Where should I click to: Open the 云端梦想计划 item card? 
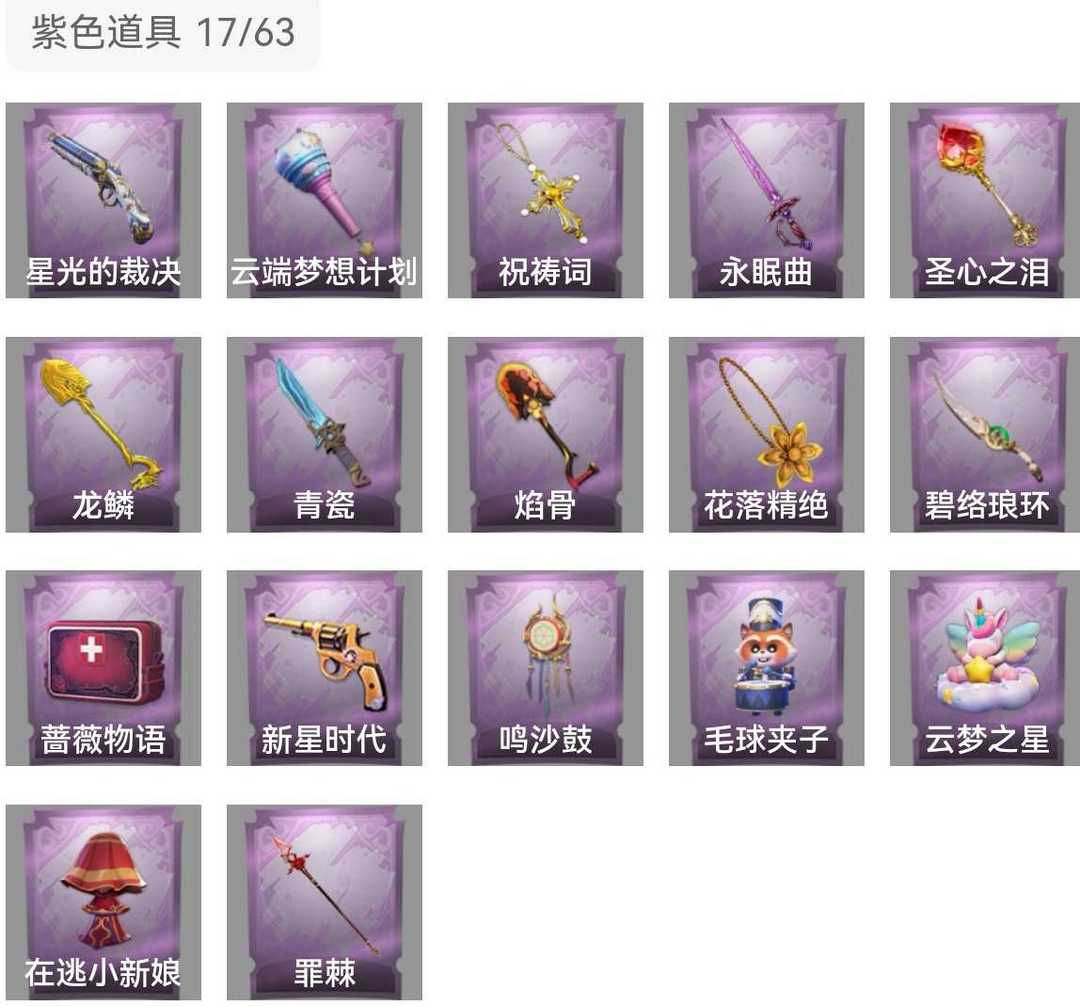click(324, 200)
